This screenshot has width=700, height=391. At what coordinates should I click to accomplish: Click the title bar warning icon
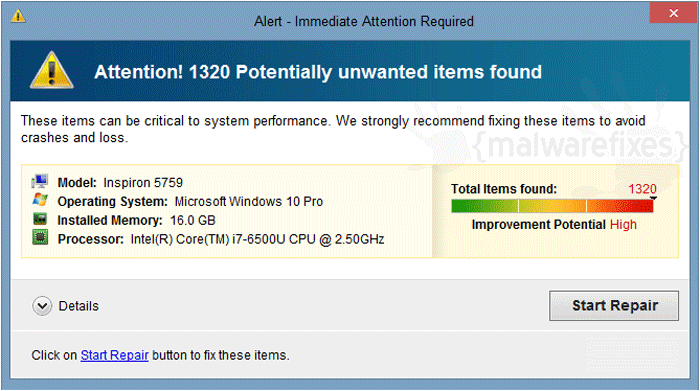18,17
